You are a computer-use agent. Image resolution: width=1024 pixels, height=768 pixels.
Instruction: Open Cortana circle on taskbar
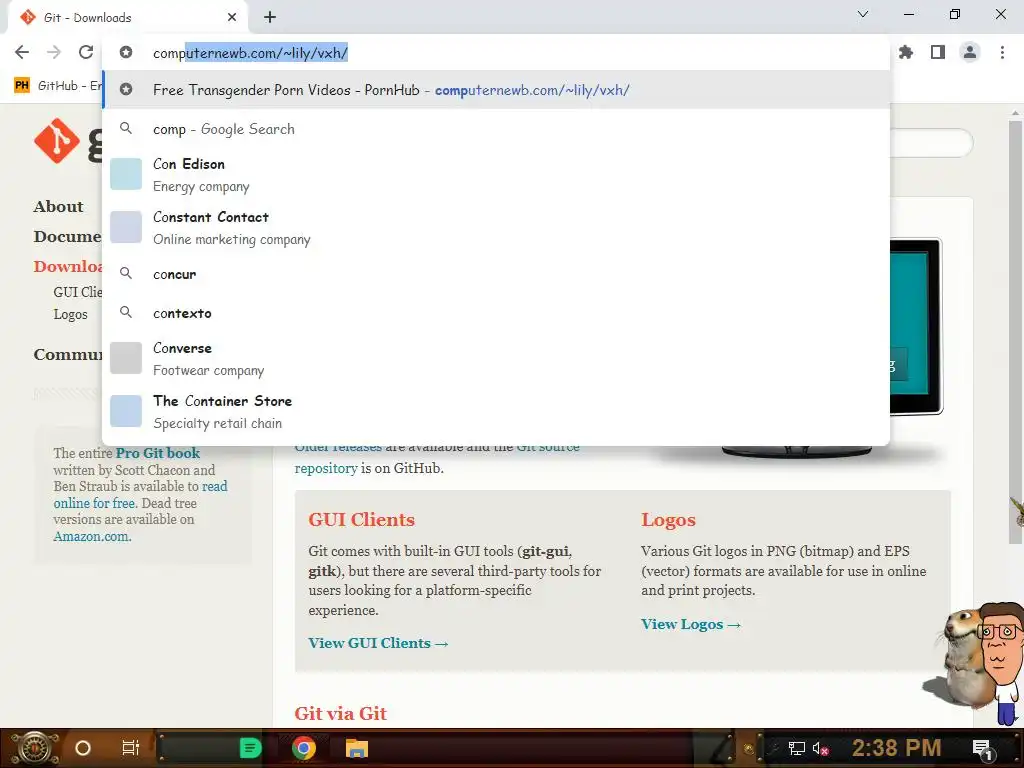(83, 748)
